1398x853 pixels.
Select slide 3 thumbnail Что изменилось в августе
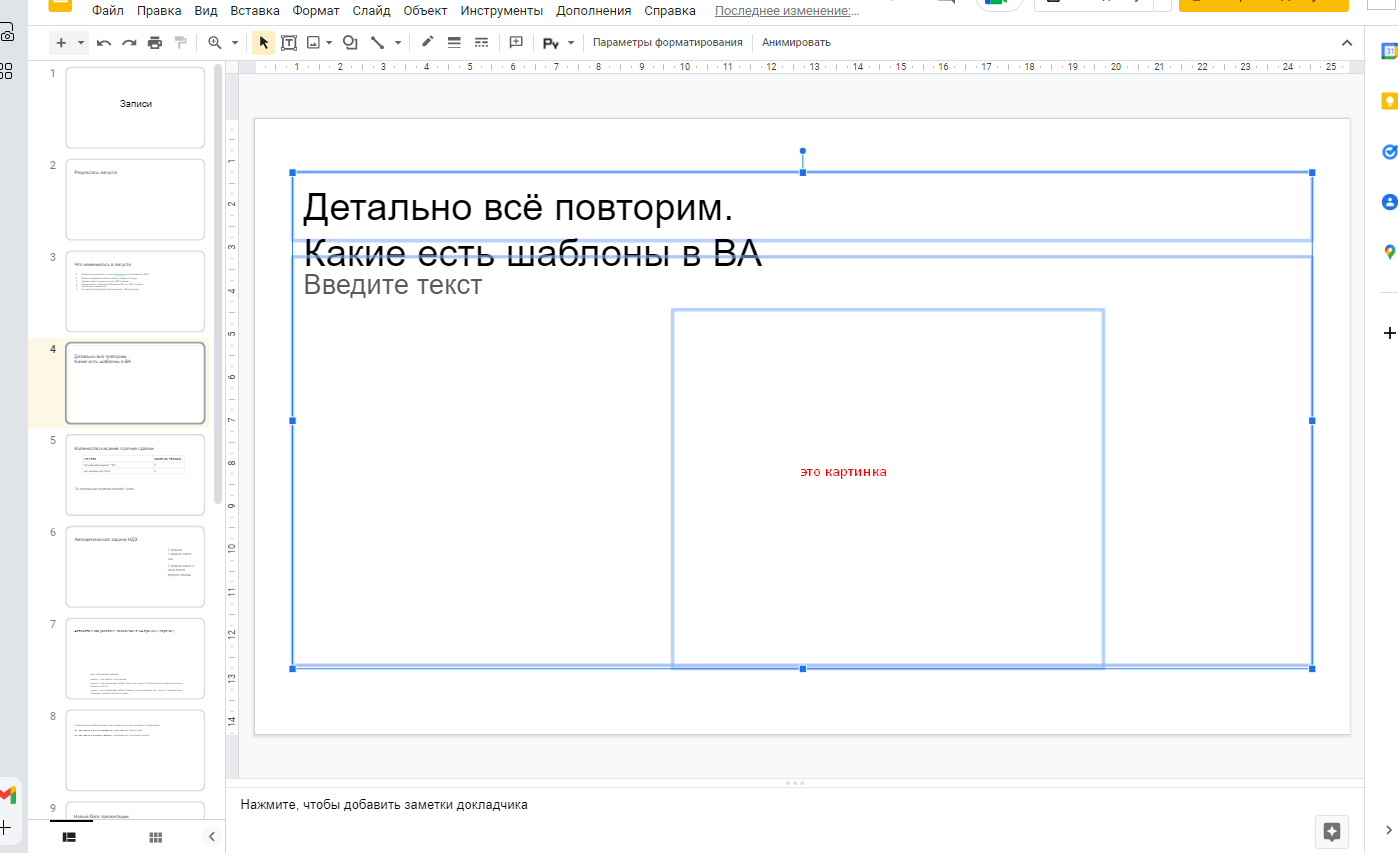[135, 291]
